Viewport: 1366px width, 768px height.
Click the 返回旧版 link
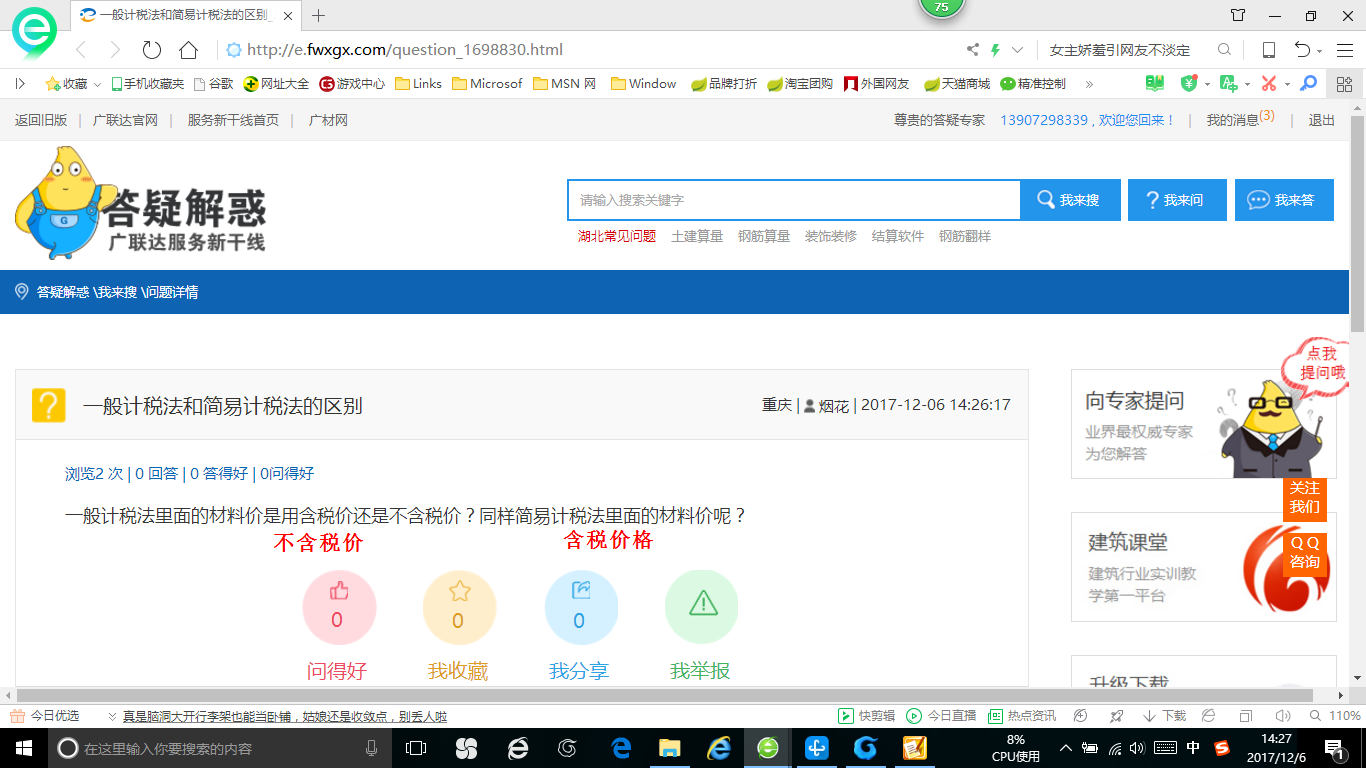click(x=41, y=120)
